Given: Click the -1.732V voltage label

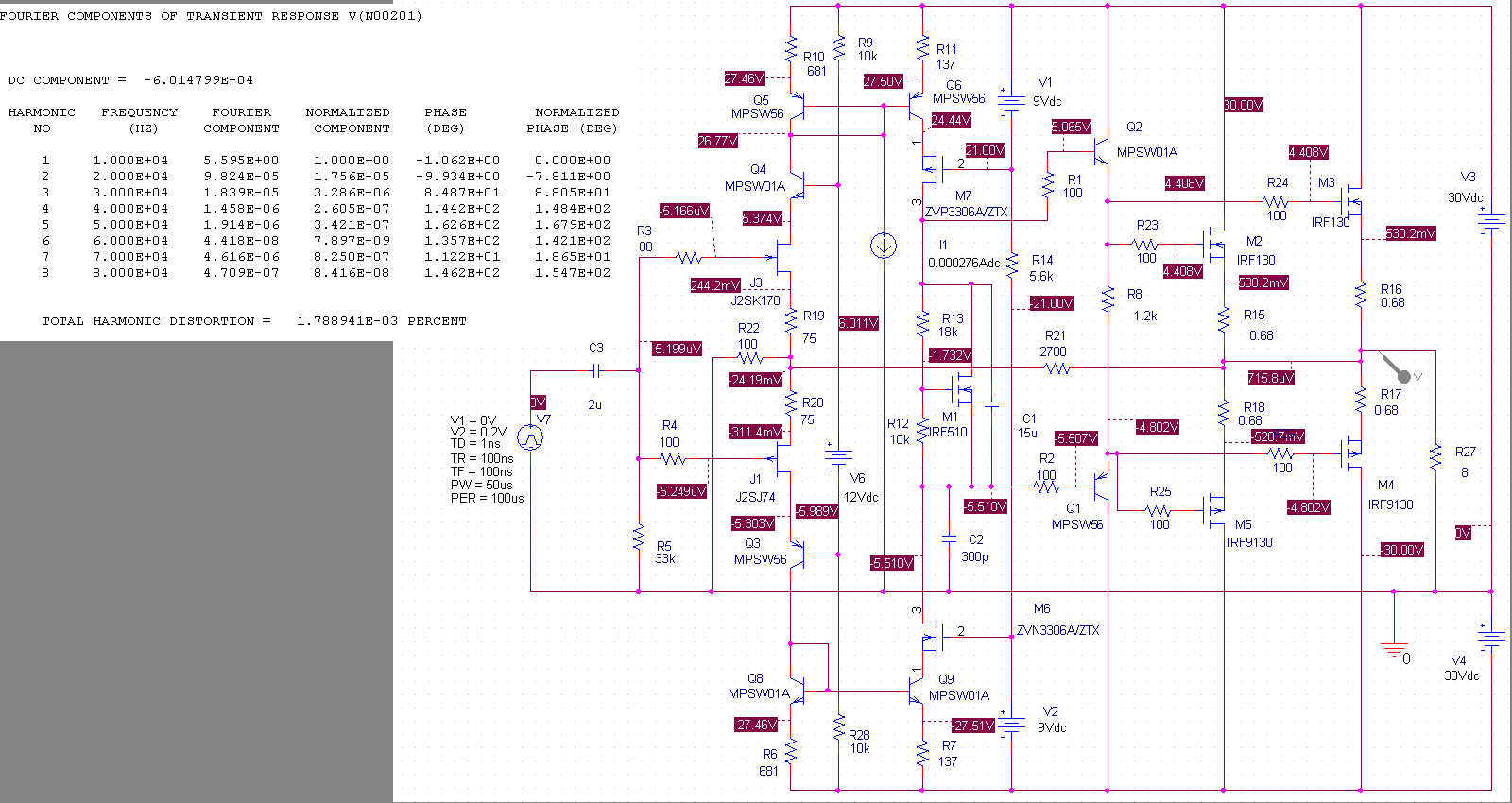Looking at the screenshot, I should point(950,355).
